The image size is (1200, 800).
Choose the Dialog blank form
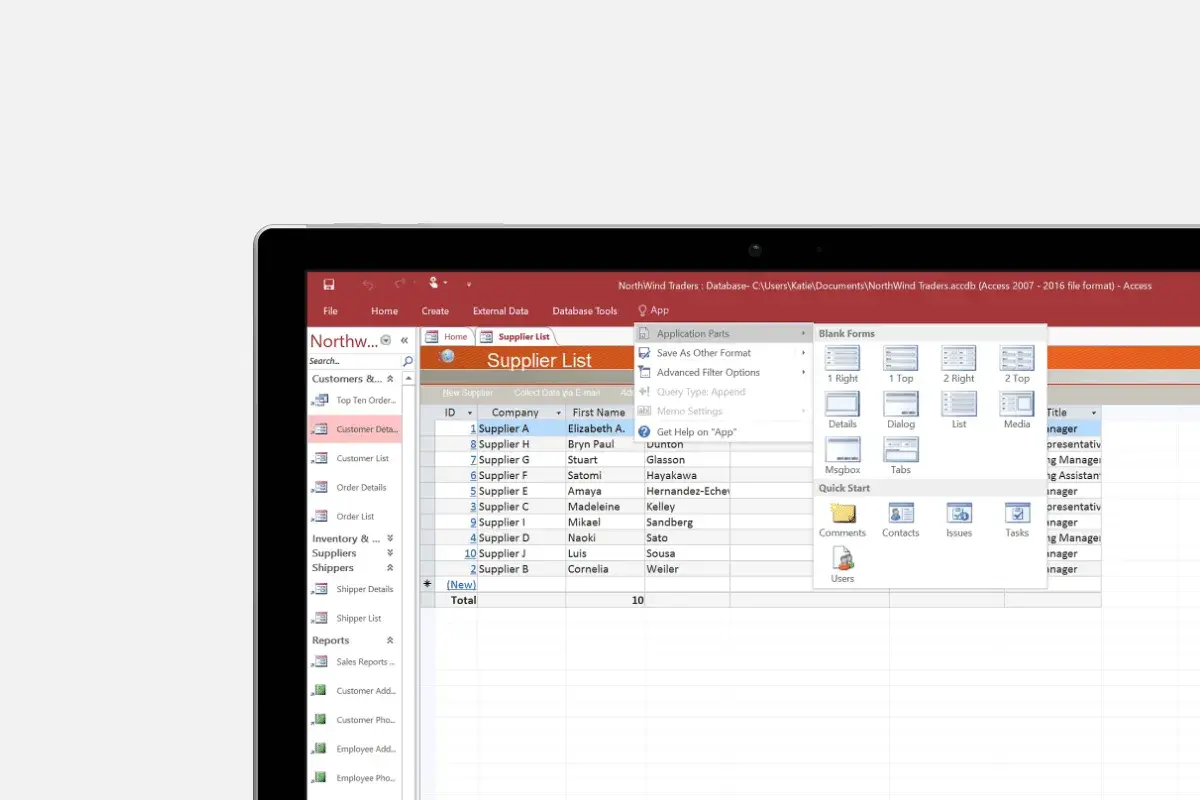pos(900,410)
